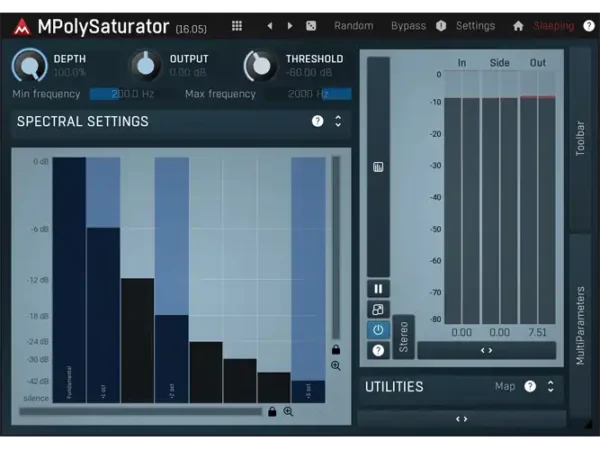The image size is (600, 450).
Task: Click the Fundamental harmonic bar
Action: point(69,280)
